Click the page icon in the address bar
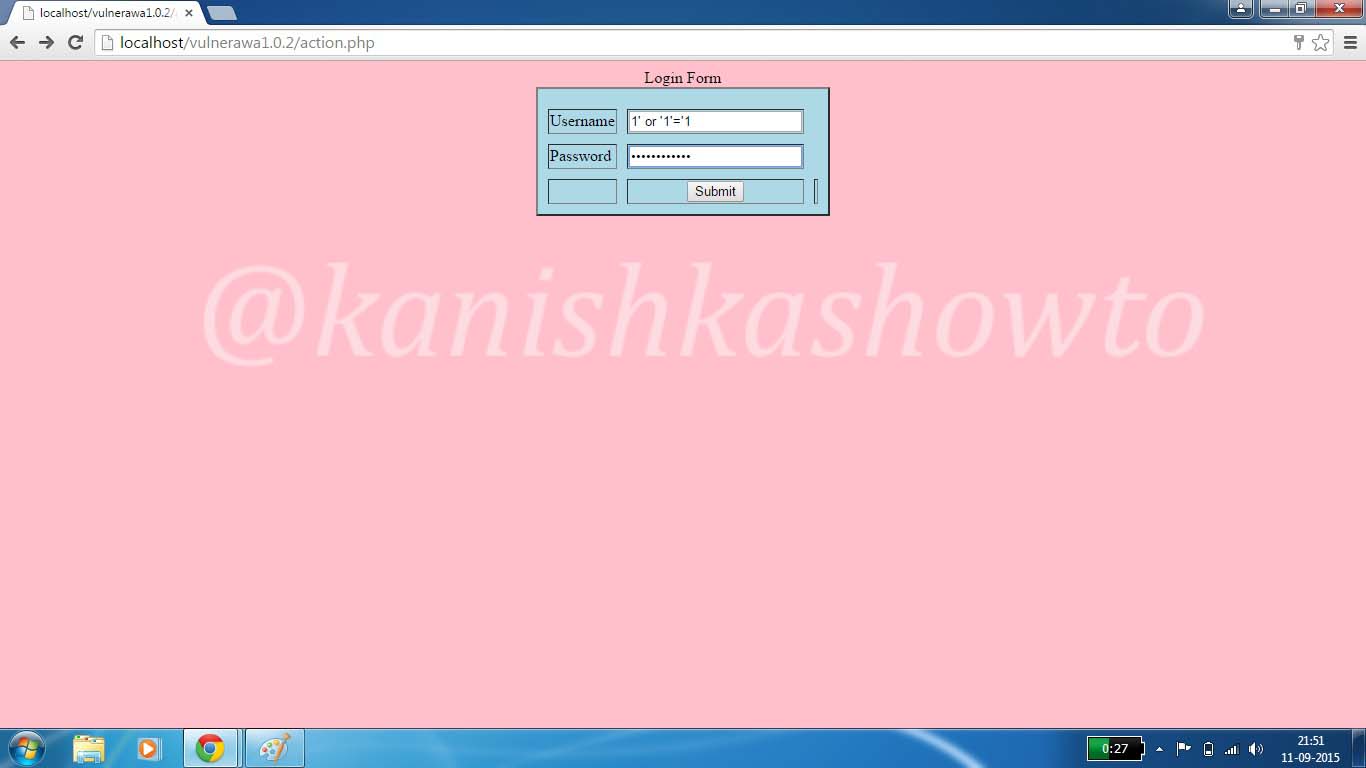Image resolution: width=1366 pixels, height=768 pixels. [x=104, y=43]
